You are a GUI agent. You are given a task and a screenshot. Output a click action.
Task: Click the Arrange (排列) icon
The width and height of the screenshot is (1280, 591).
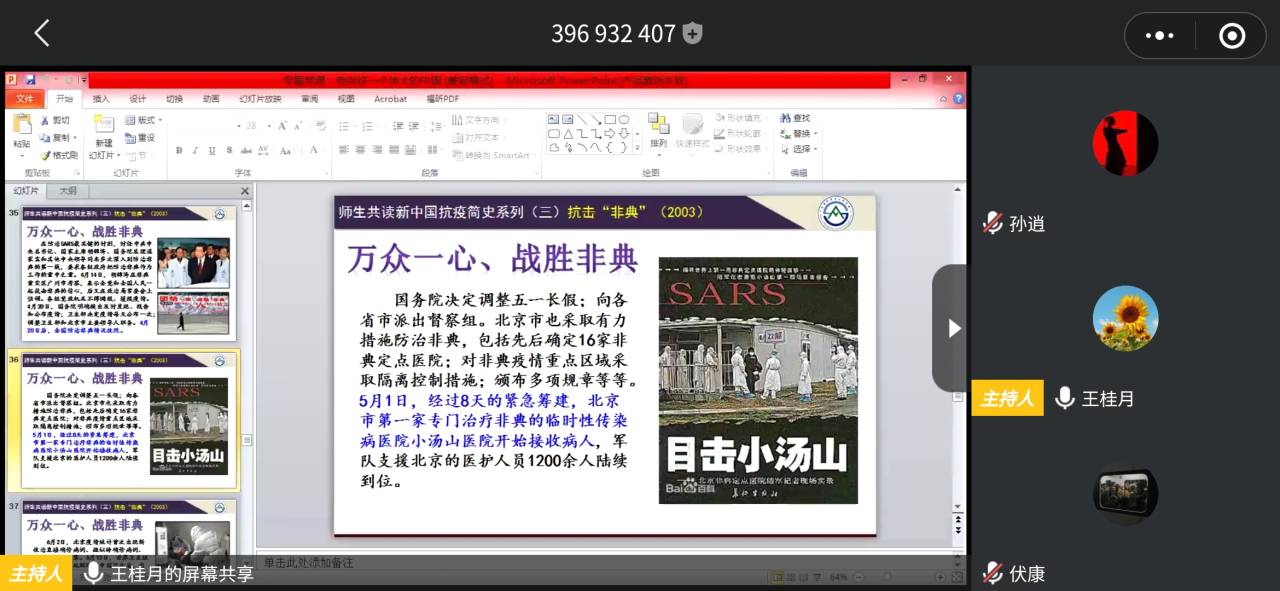tap(658, 129)
